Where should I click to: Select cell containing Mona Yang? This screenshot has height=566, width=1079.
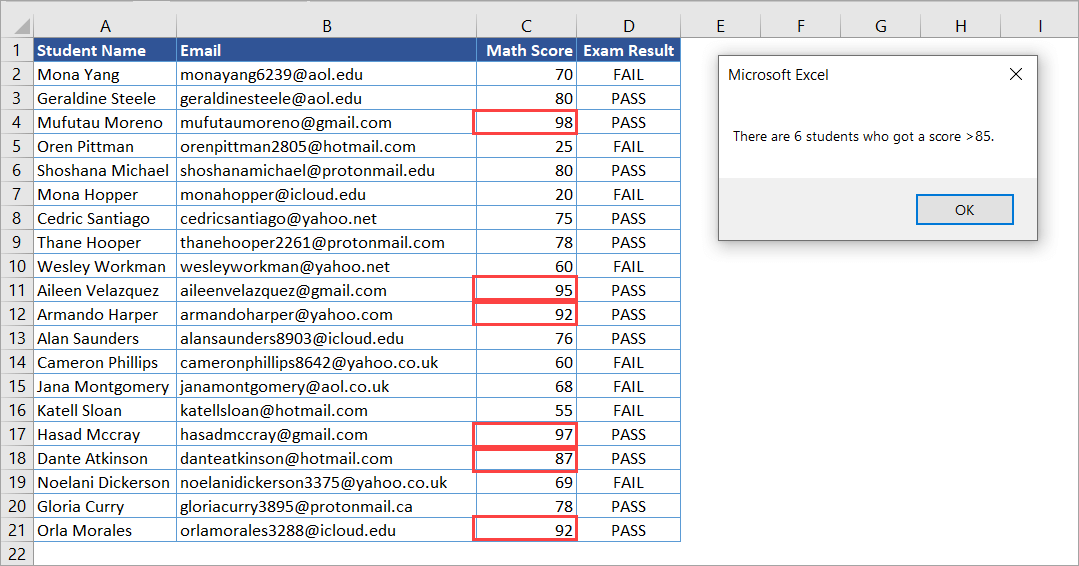(x=105, y=74)
